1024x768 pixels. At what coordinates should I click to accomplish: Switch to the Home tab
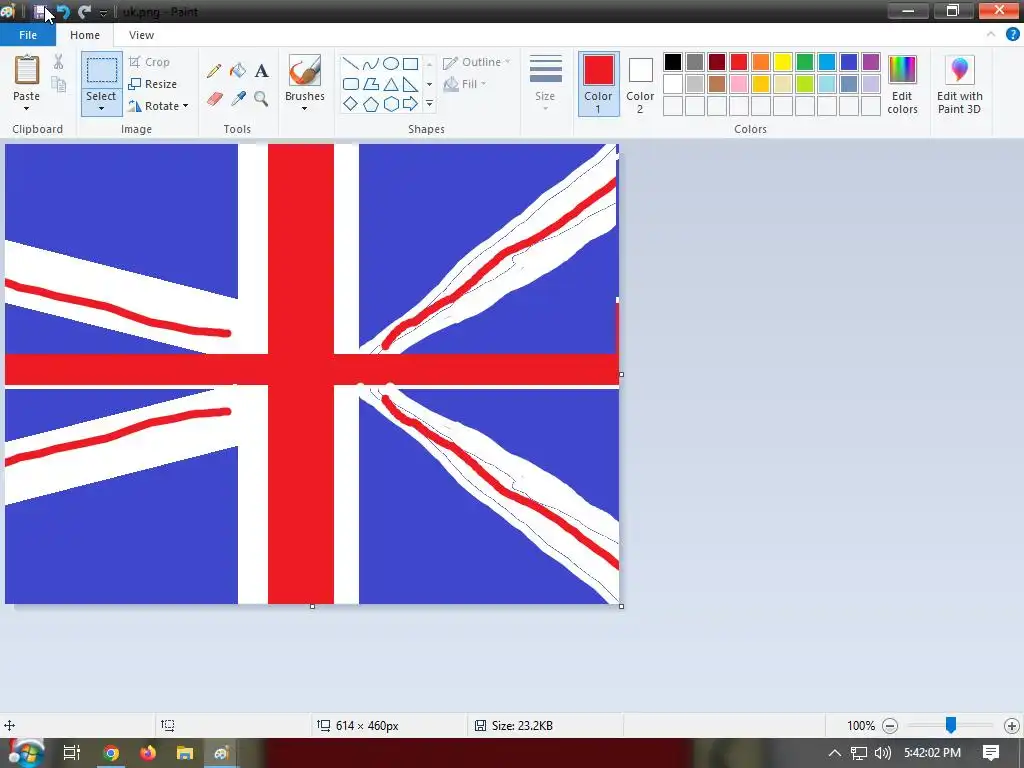(85, 35)
